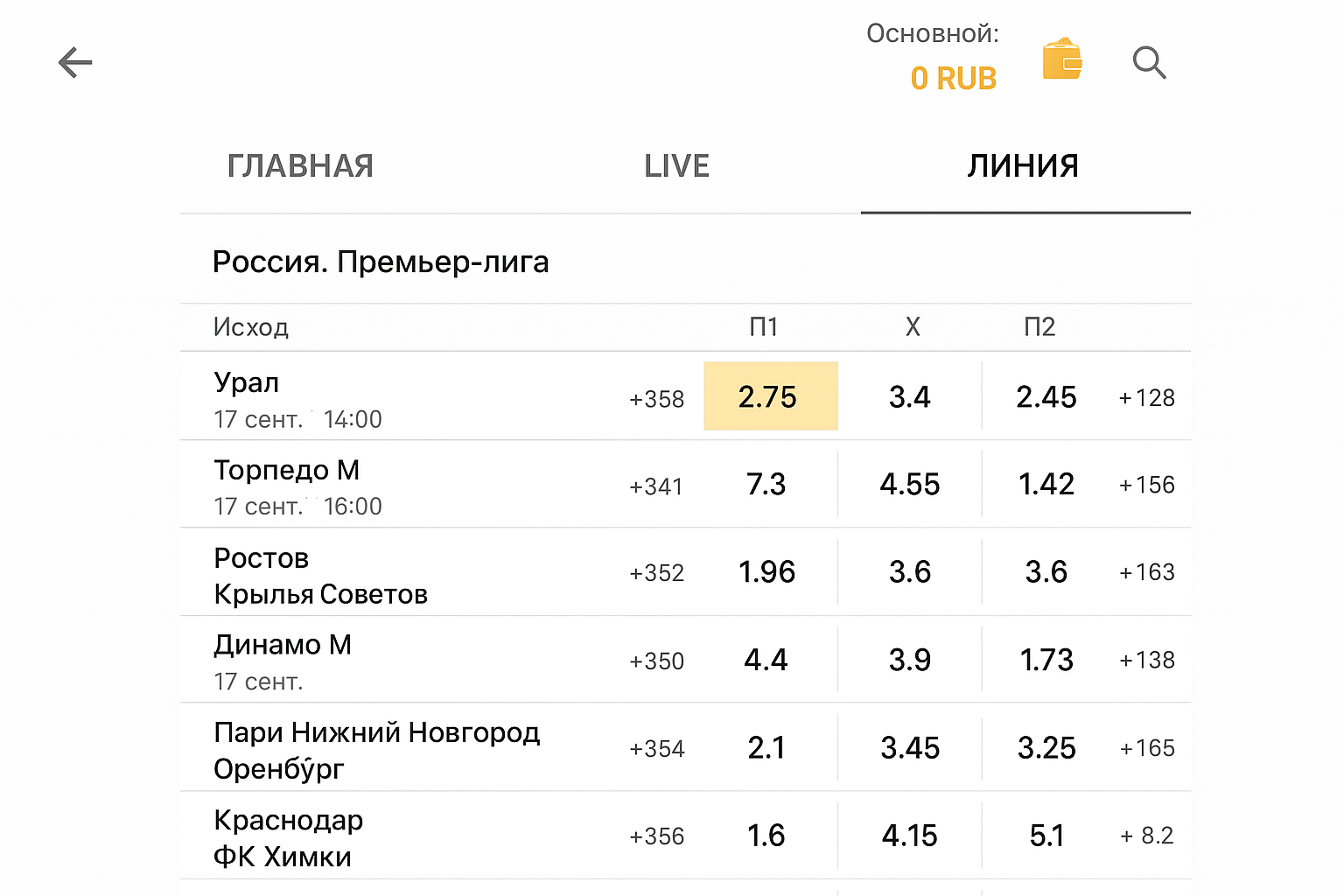Open Ростов – Крылья Советов match

(320, 576)
